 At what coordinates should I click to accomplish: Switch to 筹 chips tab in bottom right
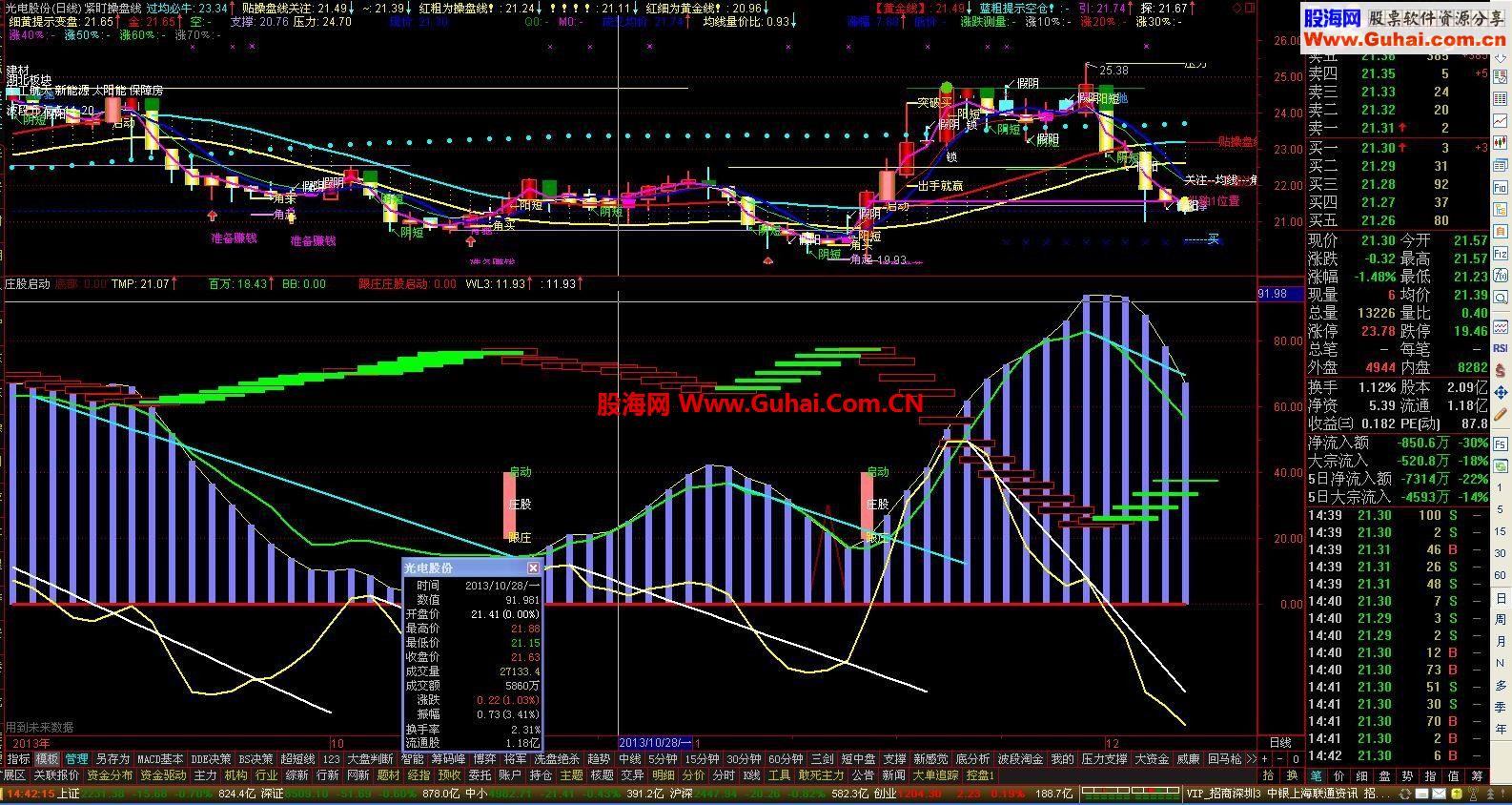1477,776
